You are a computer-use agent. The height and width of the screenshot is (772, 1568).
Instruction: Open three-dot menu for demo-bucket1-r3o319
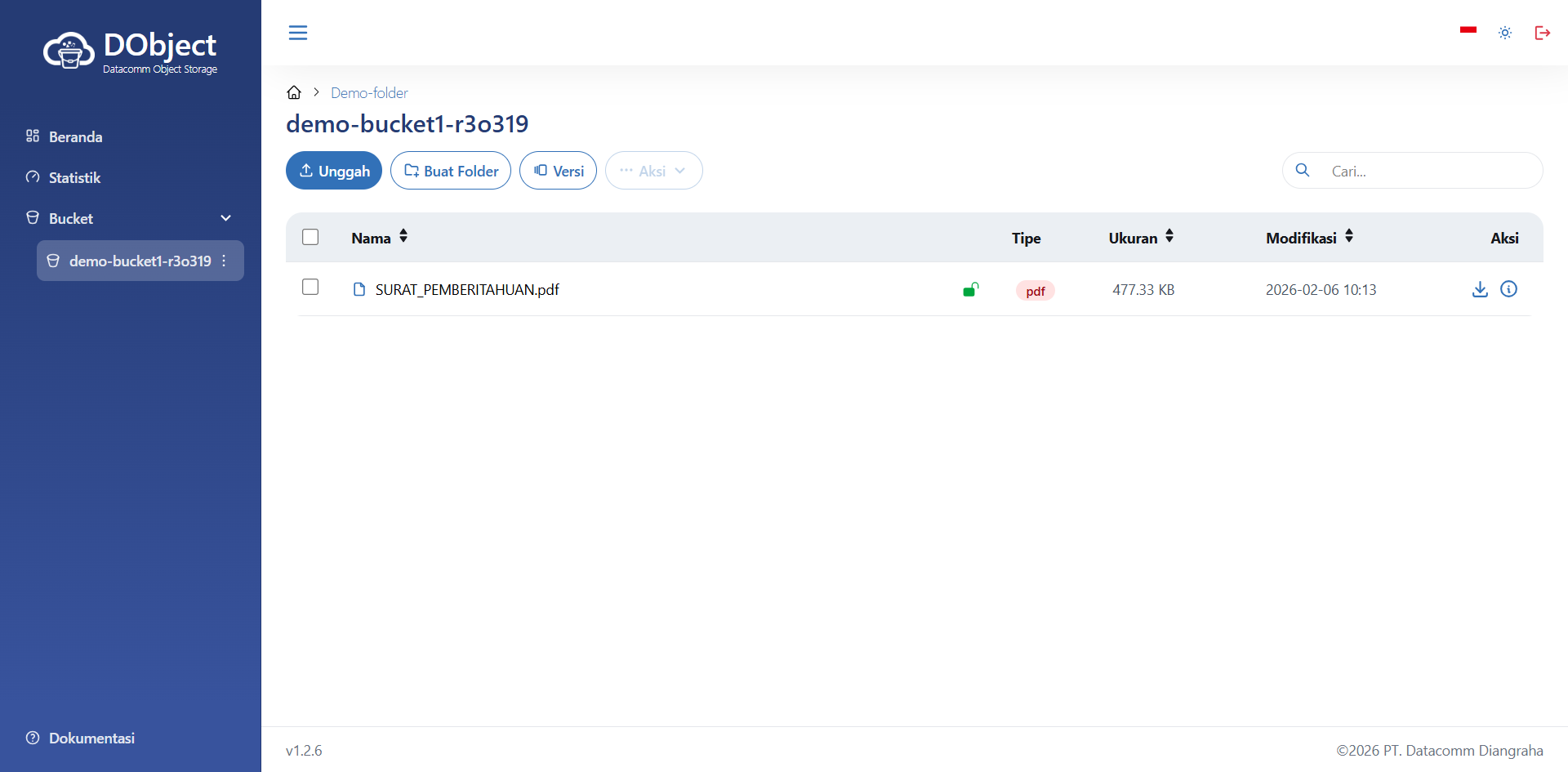(224, 261)
